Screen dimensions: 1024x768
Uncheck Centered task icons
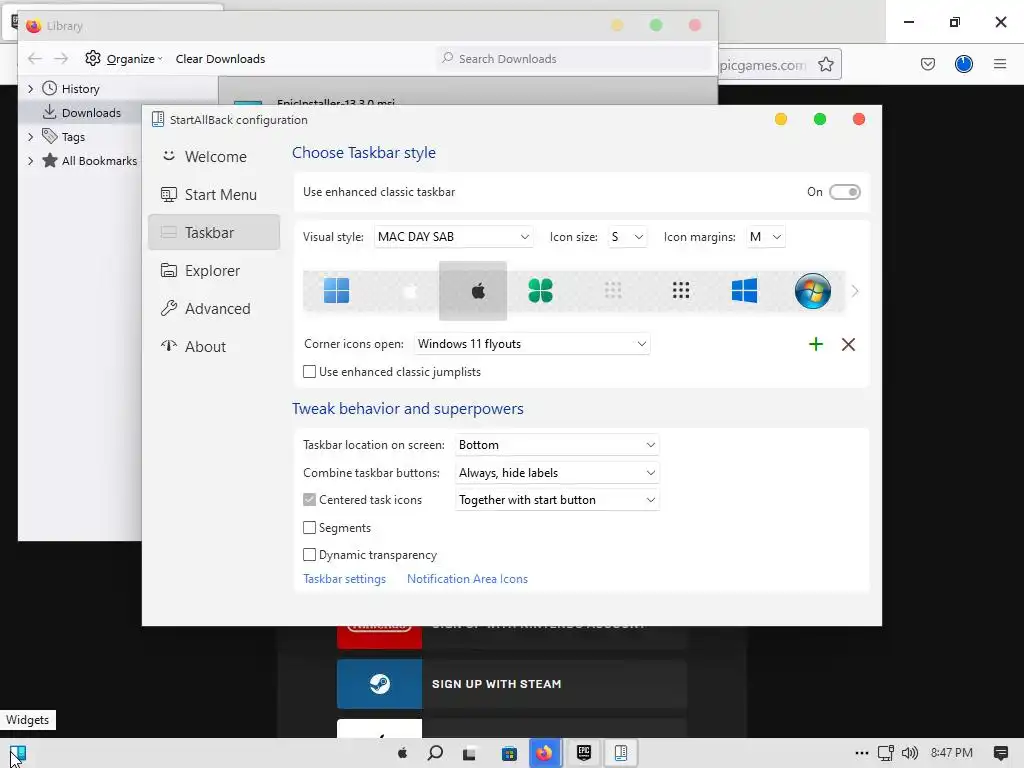(310, 500)
